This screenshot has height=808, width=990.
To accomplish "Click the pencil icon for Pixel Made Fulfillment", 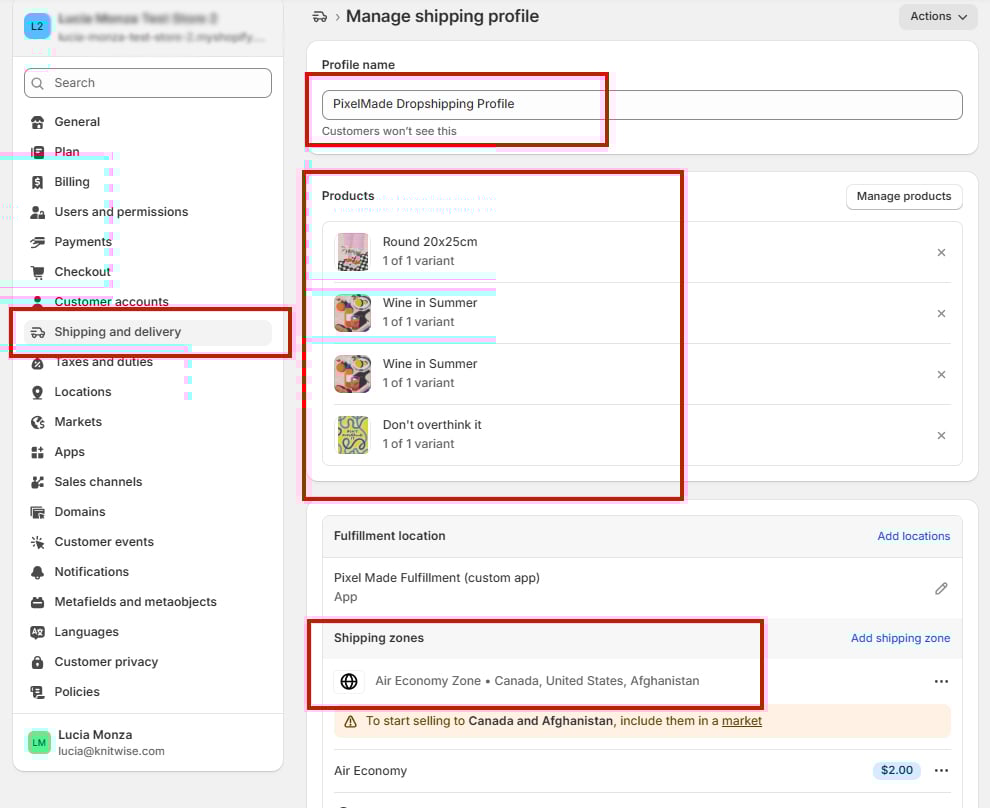I will point(940,588).
